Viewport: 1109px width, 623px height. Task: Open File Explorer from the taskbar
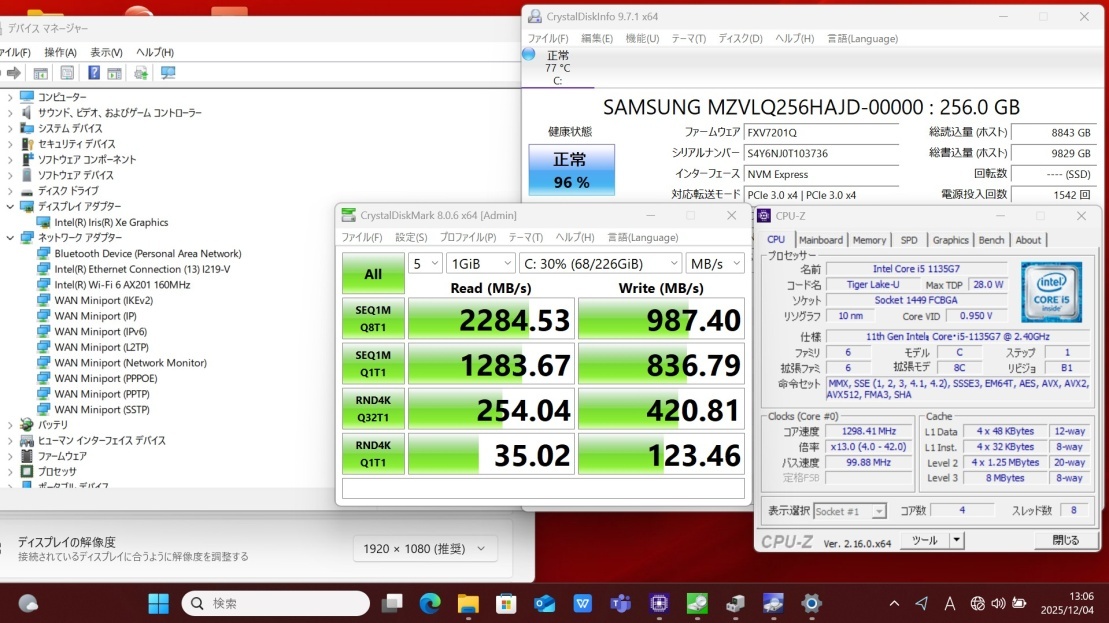tap(468, 603)
